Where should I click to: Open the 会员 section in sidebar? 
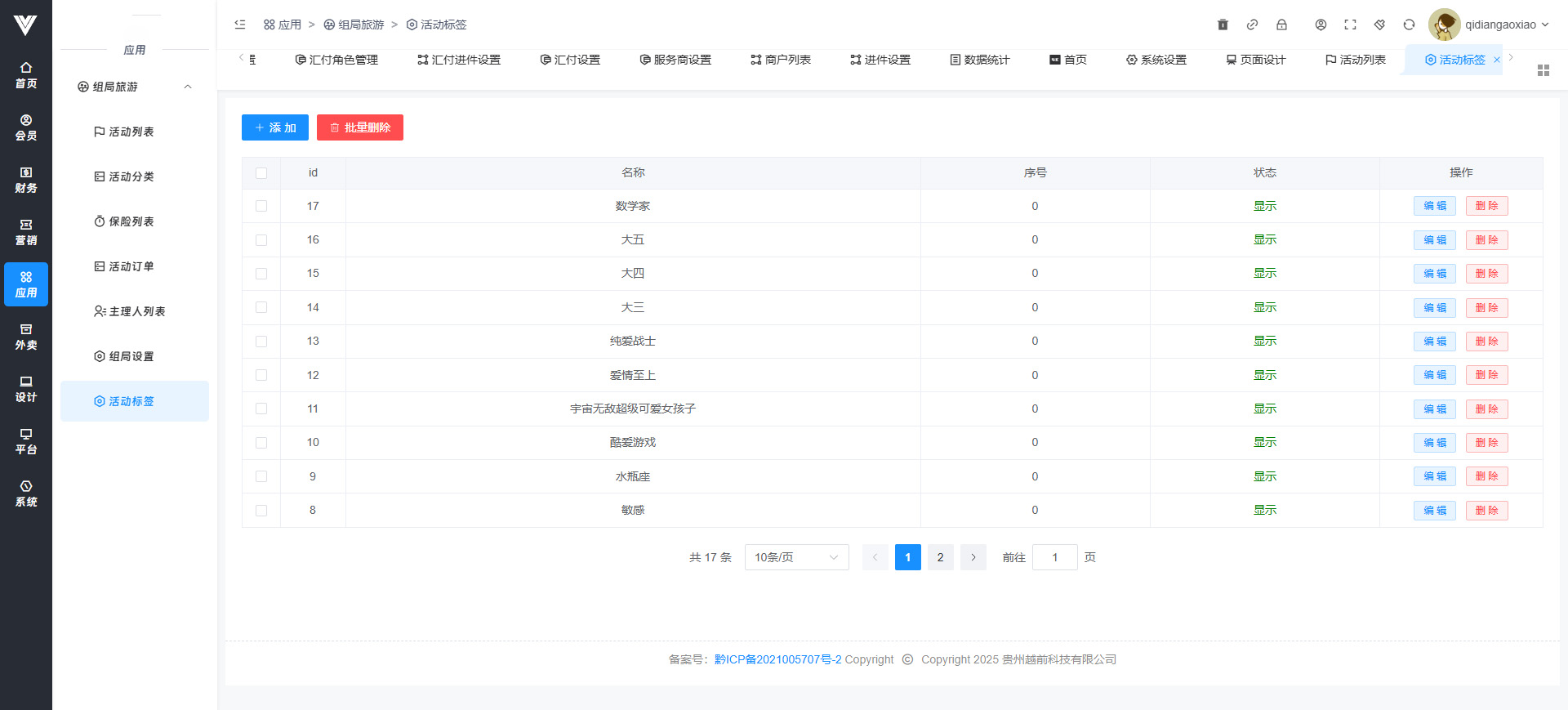(x=26, y=127)
